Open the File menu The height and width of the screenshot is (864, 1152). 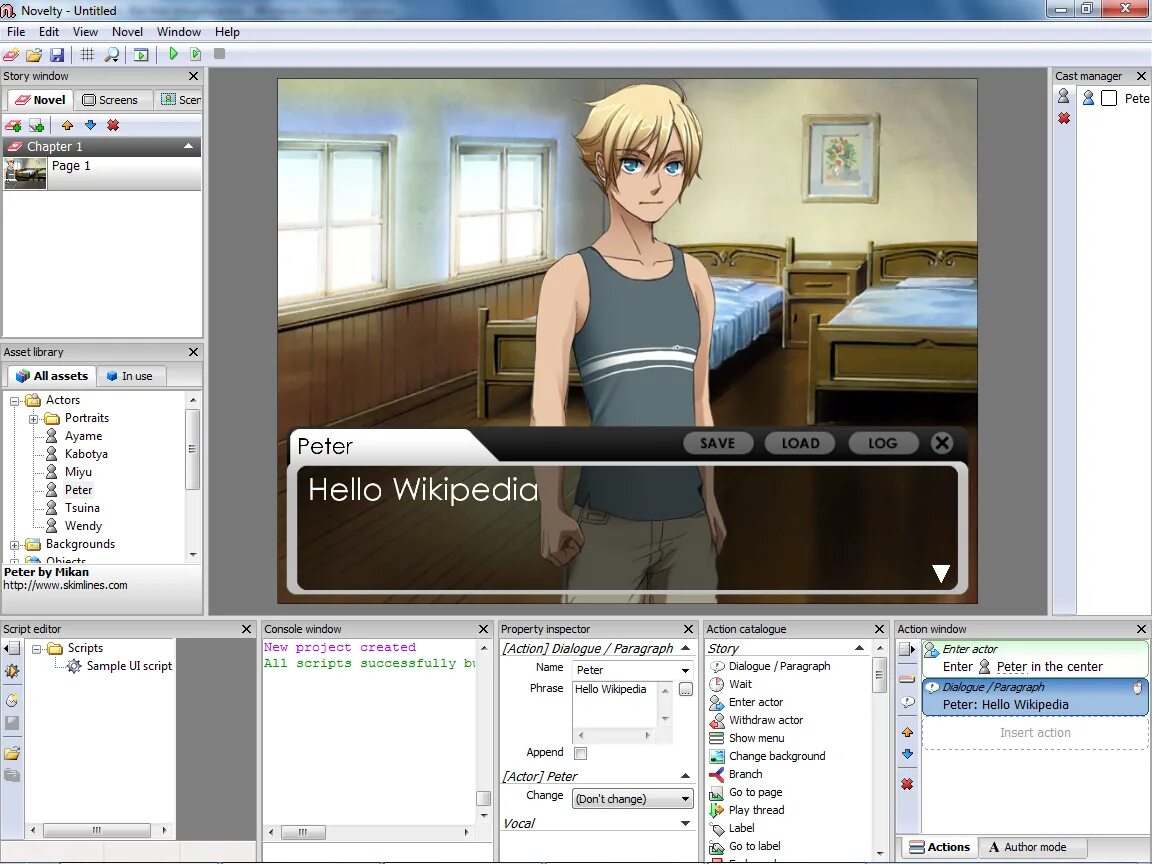point(16,32)
